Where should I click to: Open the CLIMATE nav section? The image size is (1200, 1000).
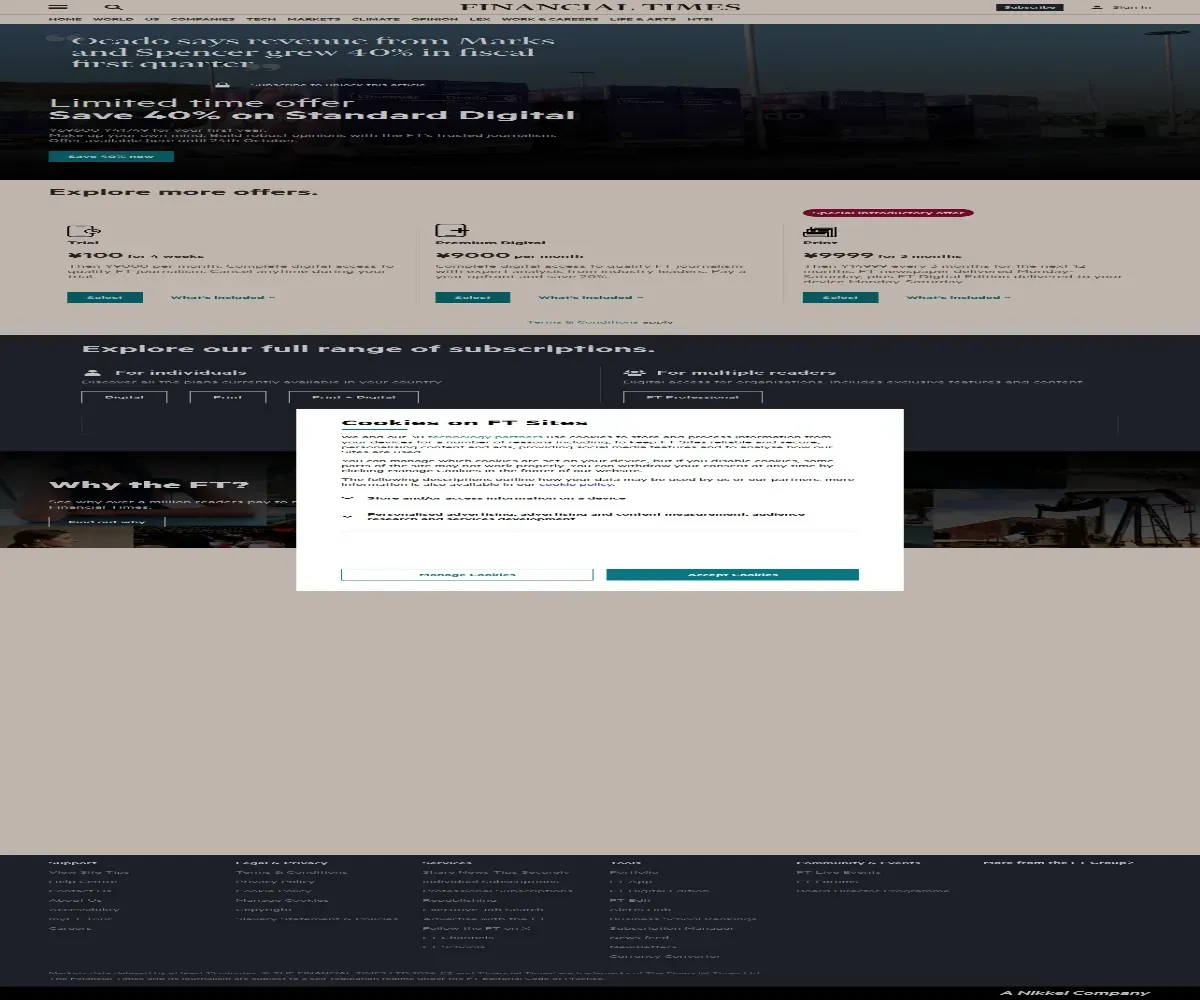376,19
